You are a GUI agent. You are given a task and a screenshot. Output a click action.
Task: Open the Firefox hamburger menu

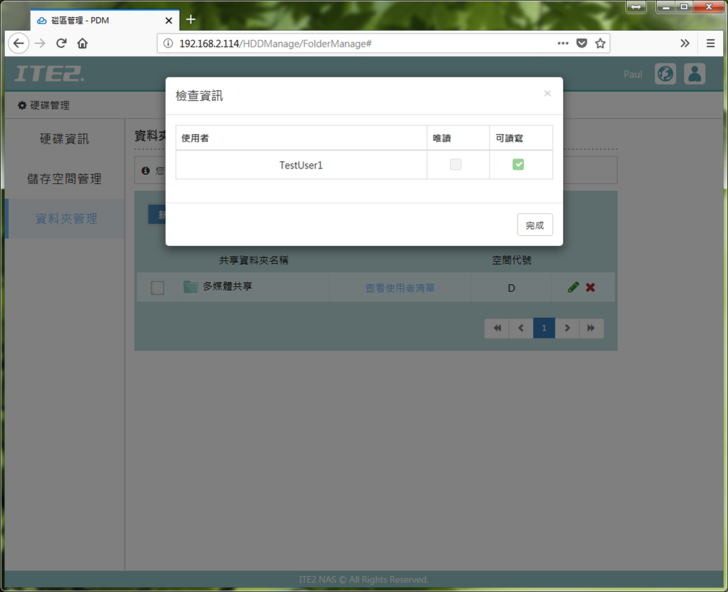point(710,43)
